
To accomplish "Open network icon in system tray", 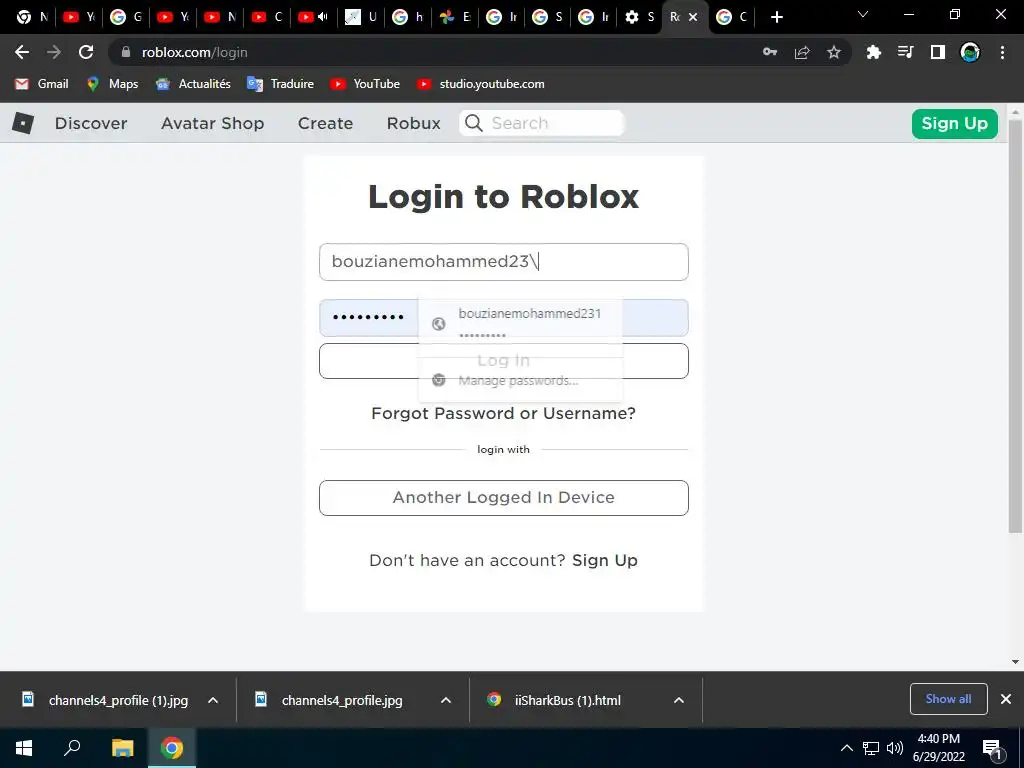I will (x=871, y=748).
